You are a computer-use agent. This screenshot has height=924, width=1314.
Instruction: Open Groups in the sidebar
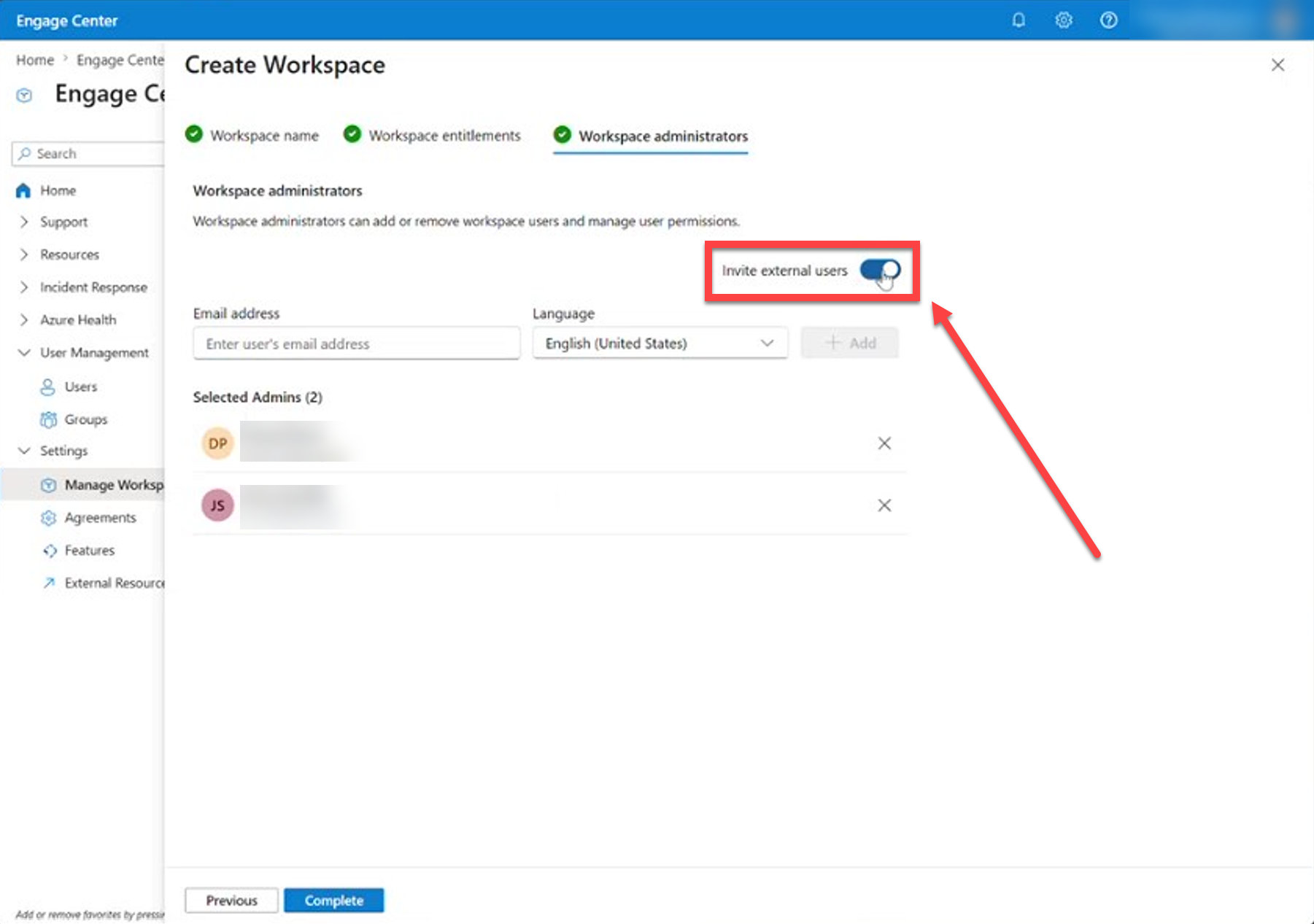click(85, 419)
